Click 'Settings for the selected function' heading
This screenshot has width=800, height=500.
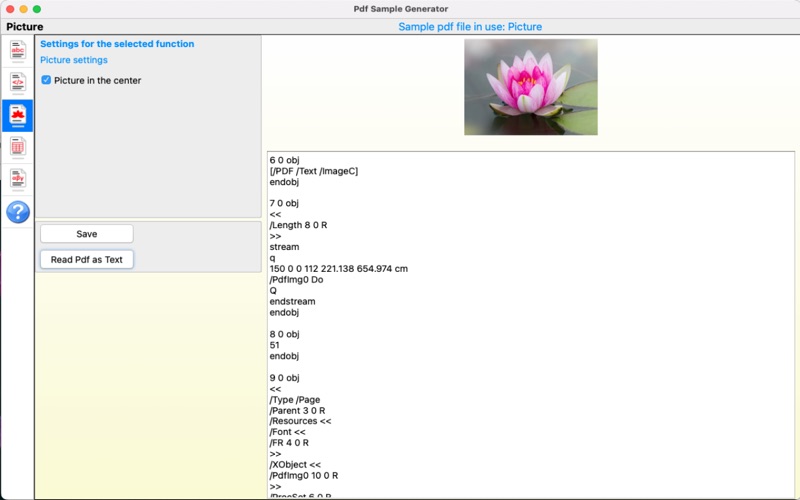click(117, 44)
